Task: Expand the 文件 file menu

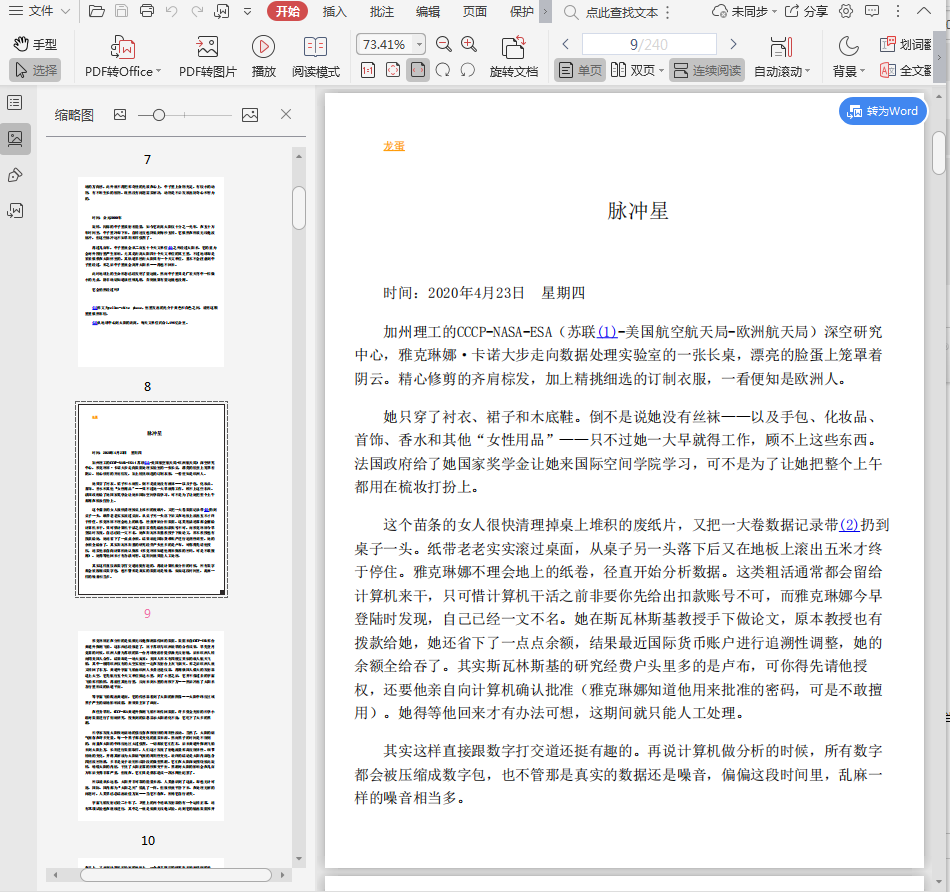Action: pyautogui.click(x=42, y=12)
